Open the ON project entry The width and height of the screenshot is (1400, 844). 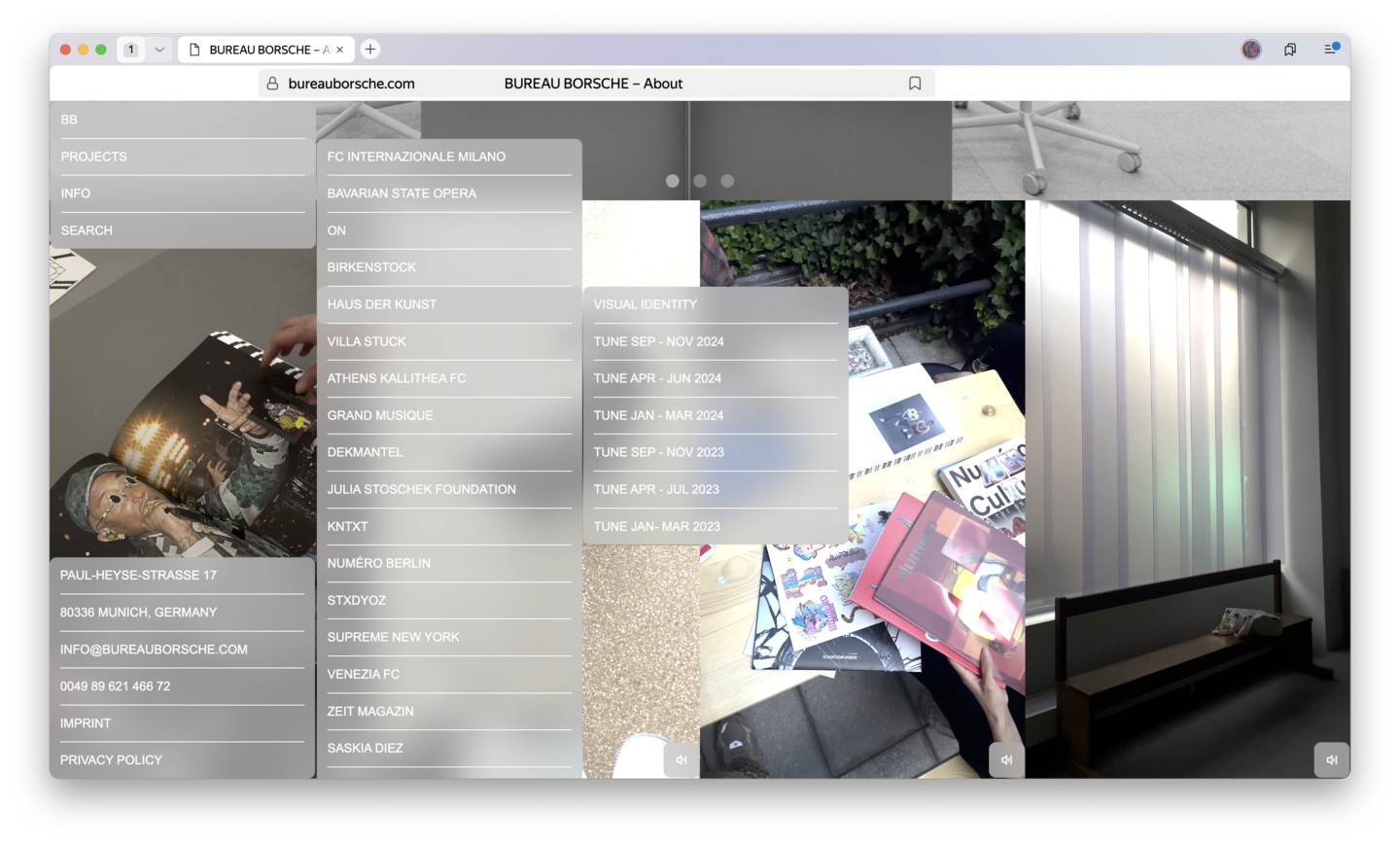449,230
